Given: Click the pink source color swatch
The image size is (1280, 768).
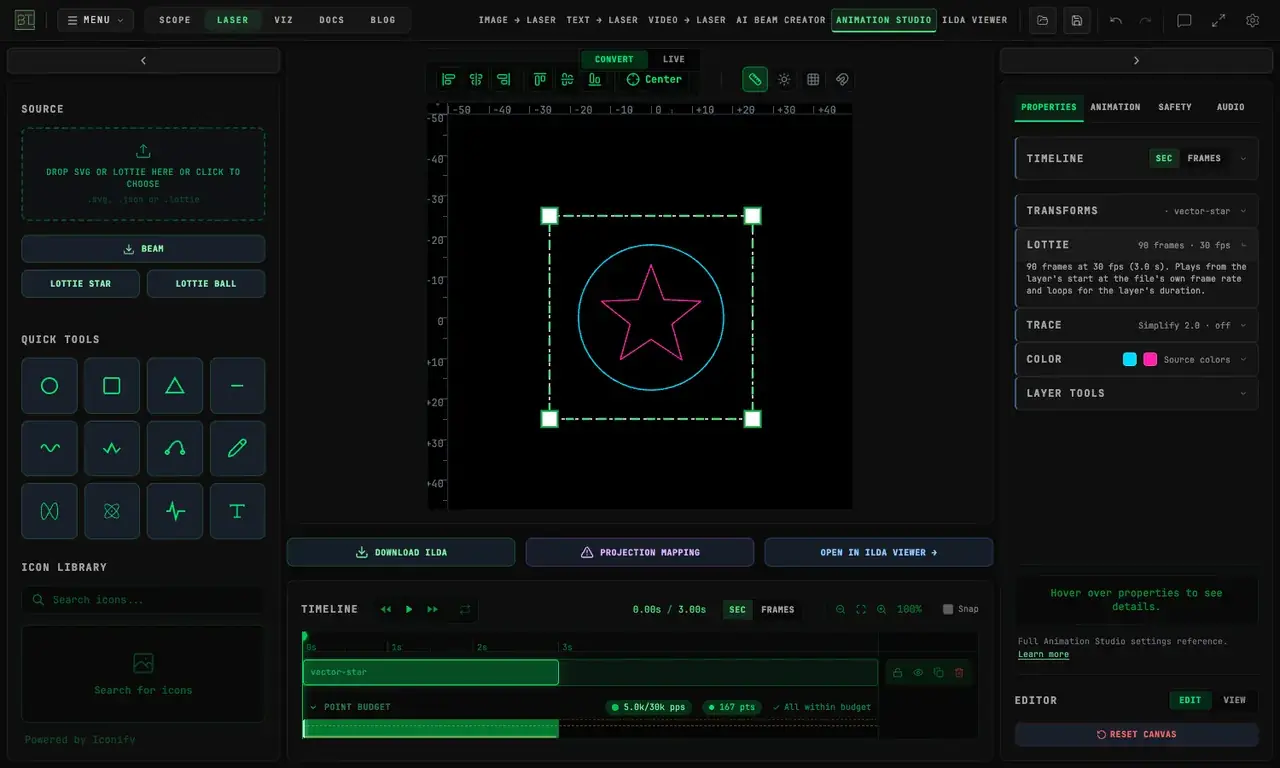Looking at the screenshot, I should [x=1150, y=359].
